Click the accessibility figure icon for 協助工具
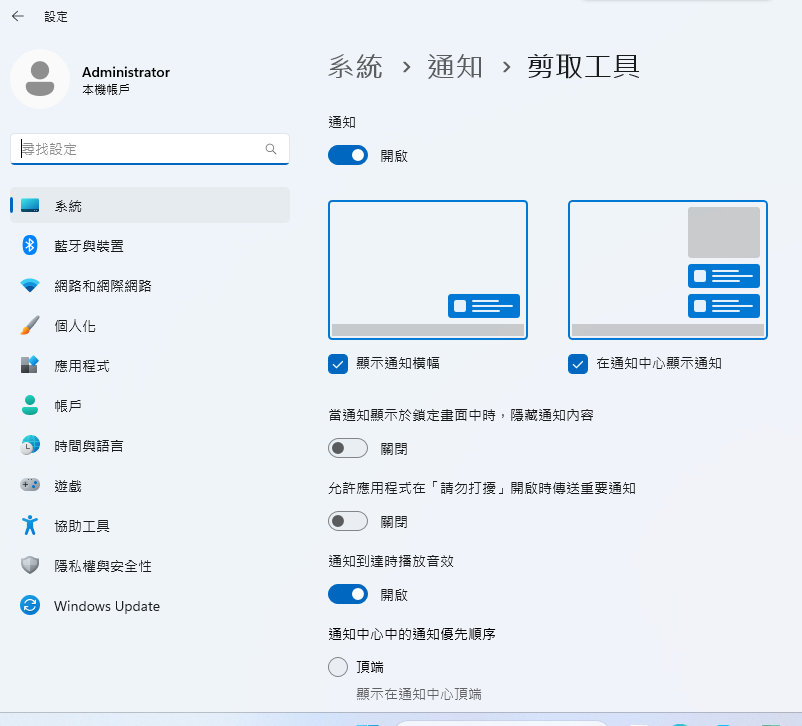The image size is (802, 726). (x=30, y=525)
